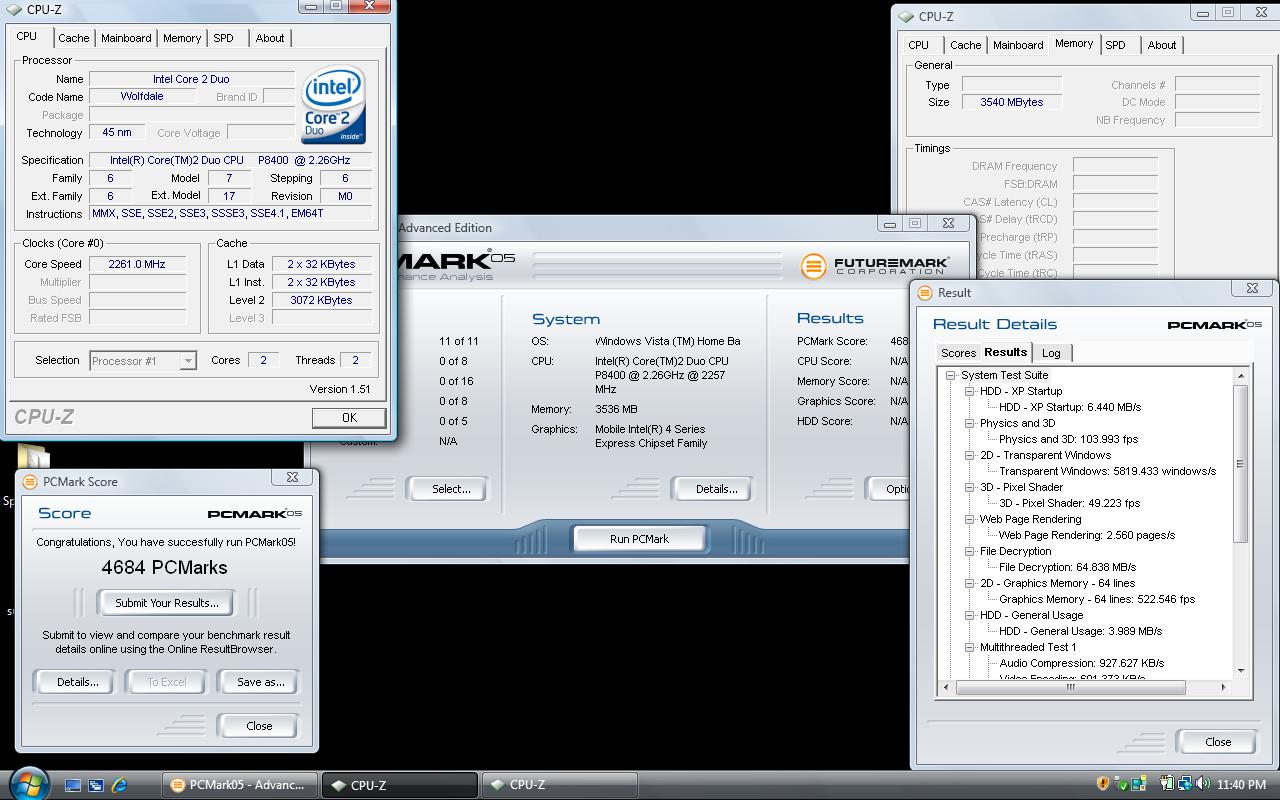The image size is (1280, 800).
Task: Click Run PCMark button
Action: (x=640, y=539)
